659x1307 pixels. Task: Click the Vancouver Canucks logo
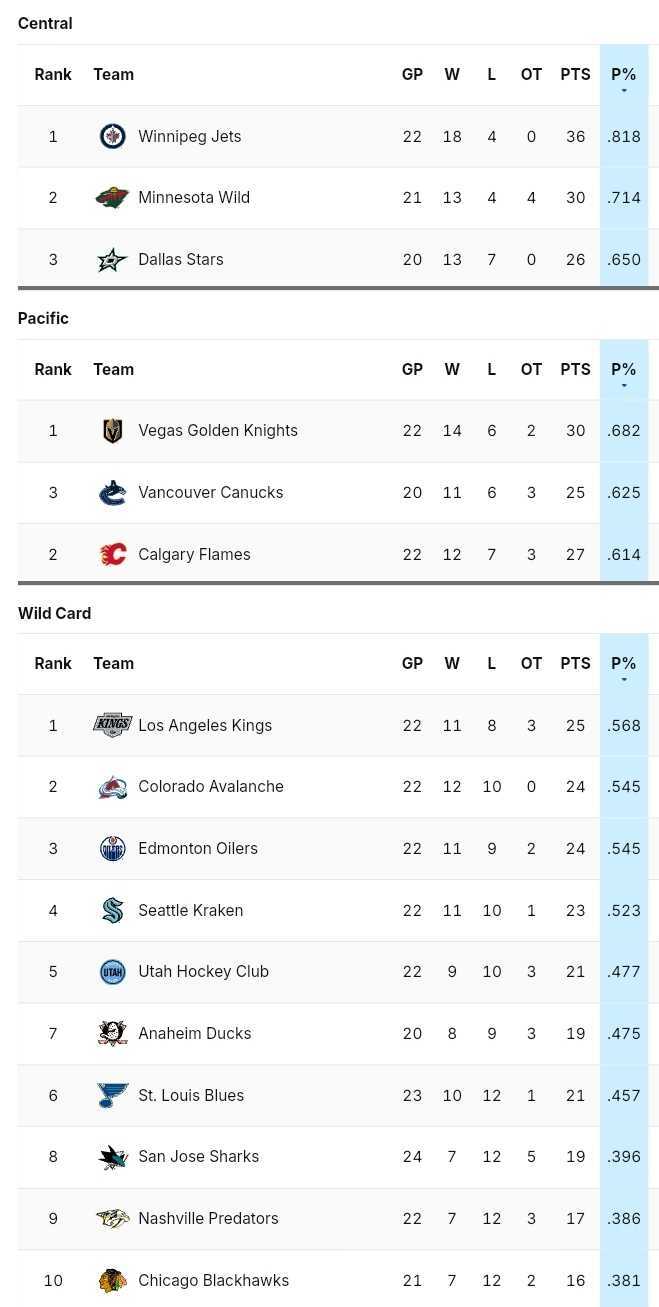click(113, 493)
